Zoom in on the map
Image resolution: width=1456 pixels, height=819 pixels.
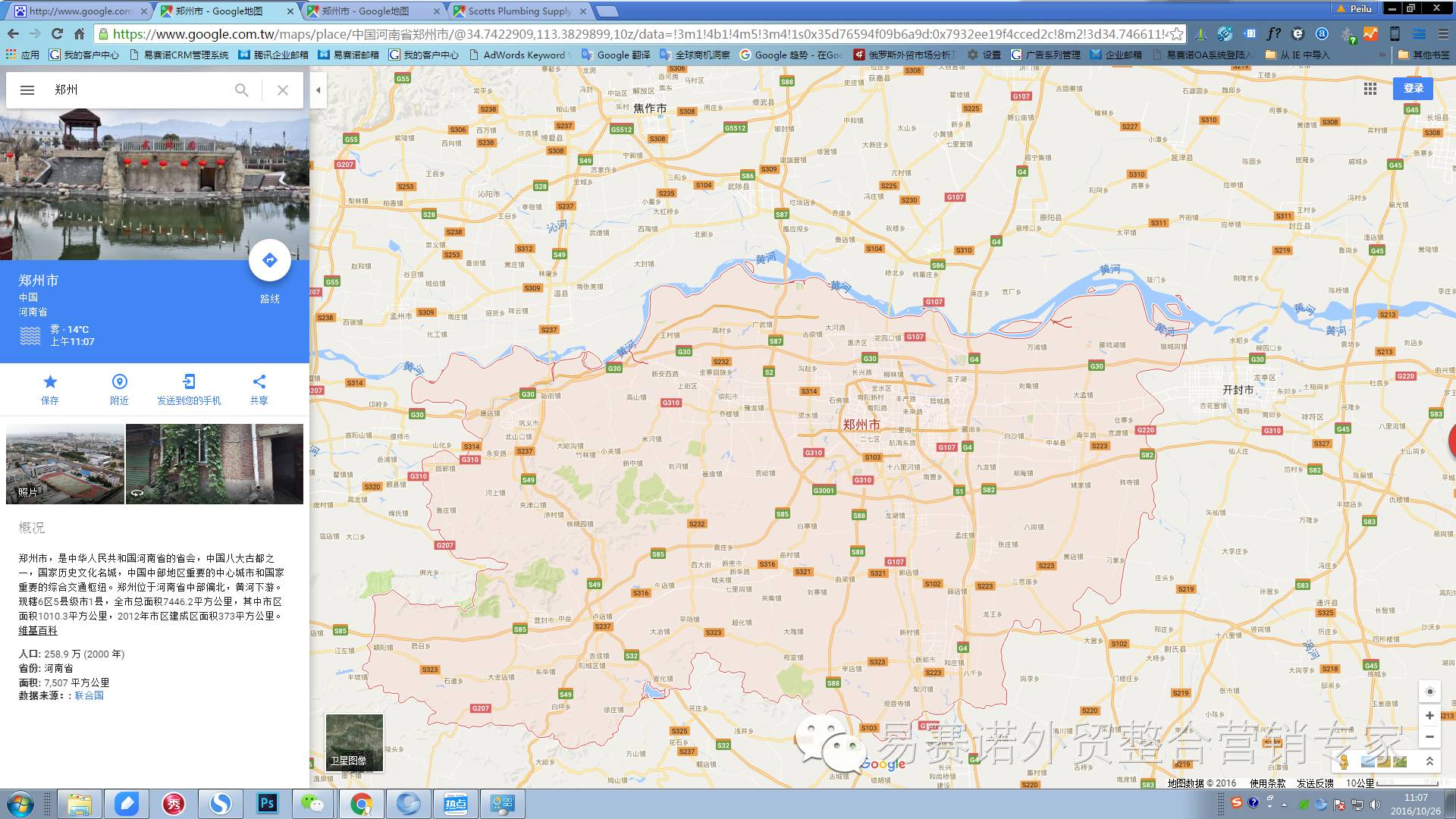point(1429,715)
